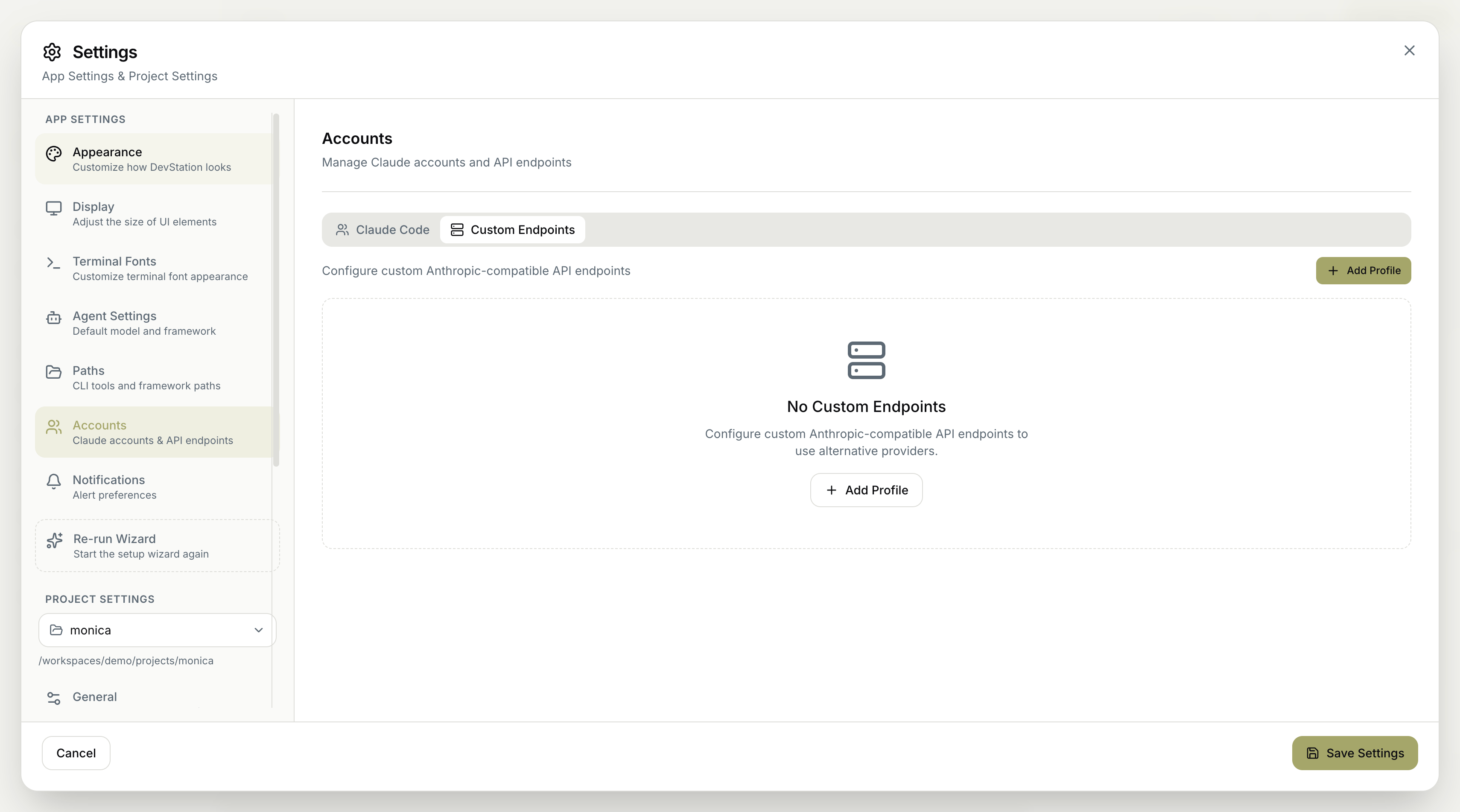The height and width of the screenshot is (812, 1460).
Task: Click 'Manage Claude accounts and API endpoints' text
Action: click(x=447, y=163)
